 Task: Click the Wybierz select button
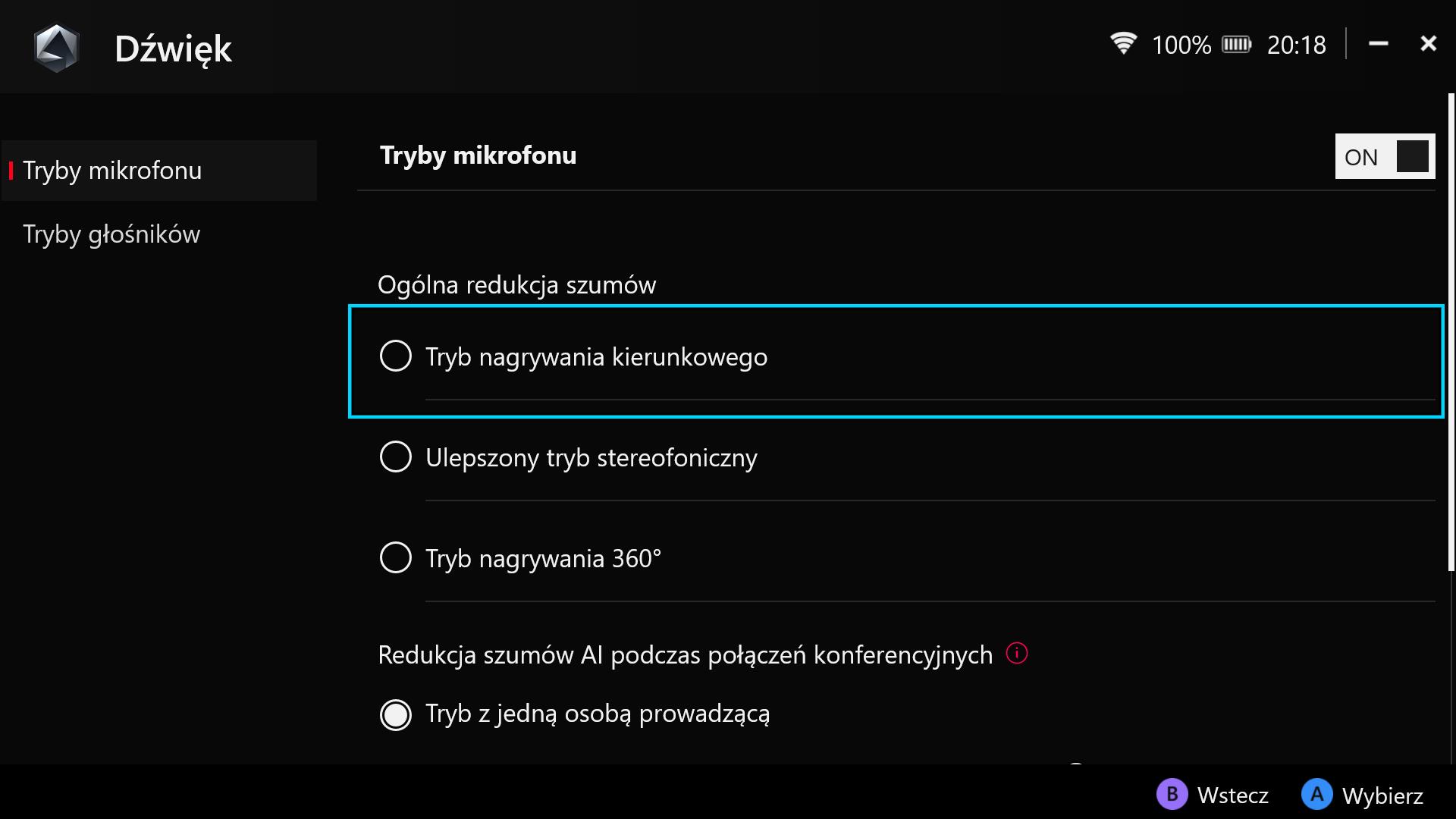(1363, 795)
